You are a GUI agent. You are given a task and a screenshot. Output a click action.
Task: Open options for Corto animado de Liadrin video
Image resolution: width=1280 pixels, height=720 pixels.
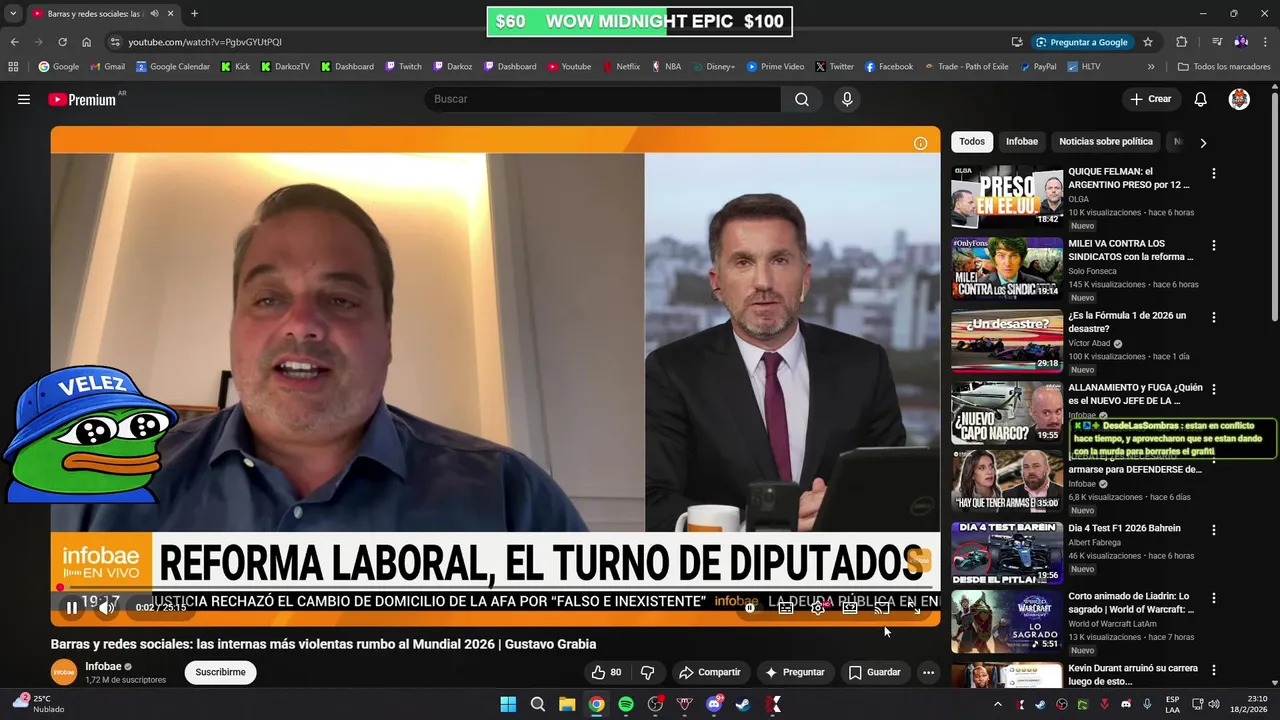pyautogui.click(x=1214, y=598)
